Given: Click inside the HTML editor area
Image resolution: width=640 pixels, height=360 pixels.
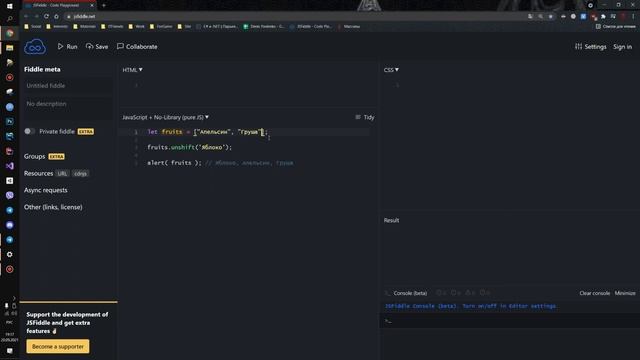Looking at the screenshot, I should coord(248,92).
